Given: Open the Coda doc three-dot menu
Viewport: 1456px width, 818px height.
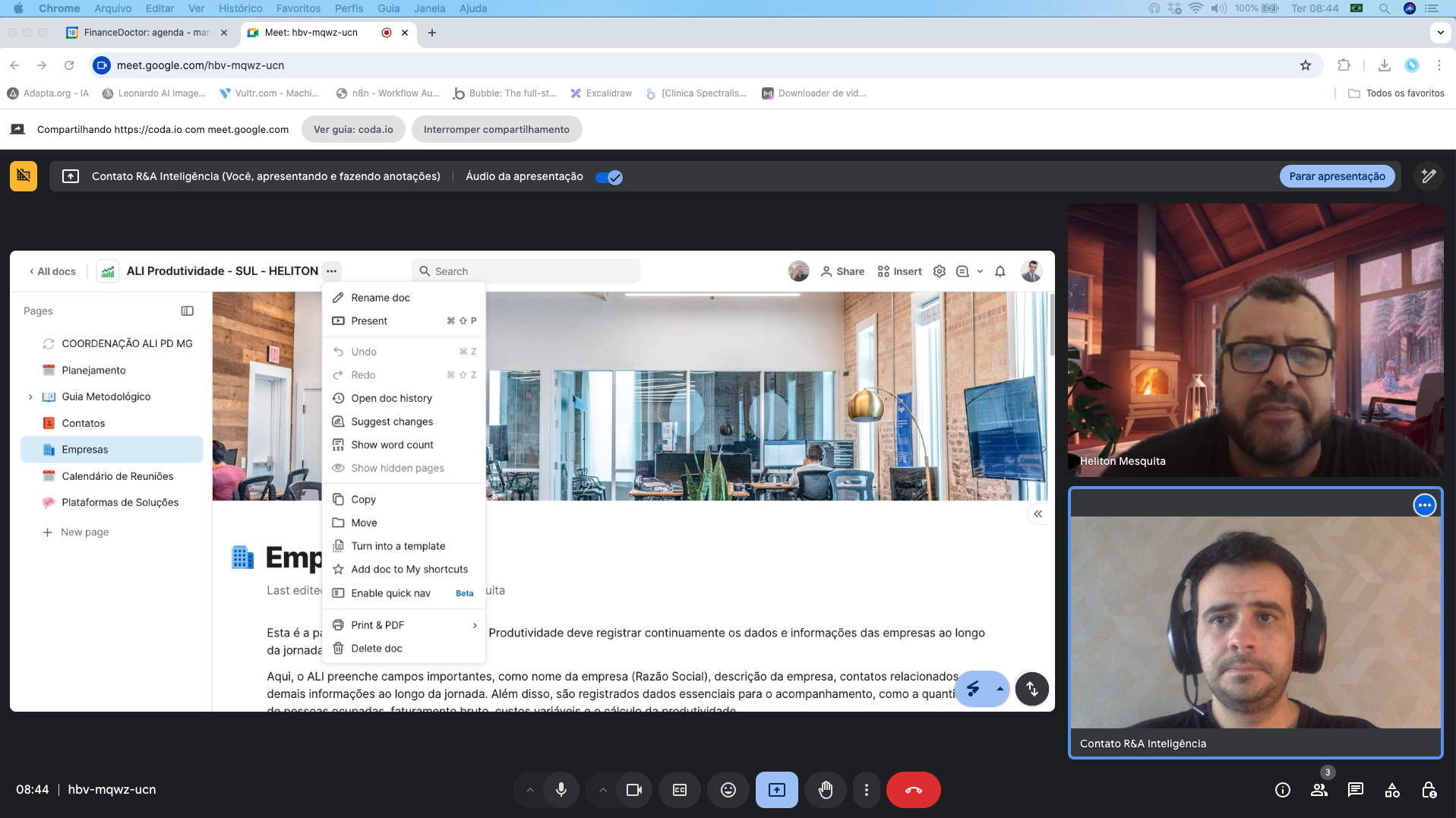Looking at the screenshot, I should coord(331,271).
